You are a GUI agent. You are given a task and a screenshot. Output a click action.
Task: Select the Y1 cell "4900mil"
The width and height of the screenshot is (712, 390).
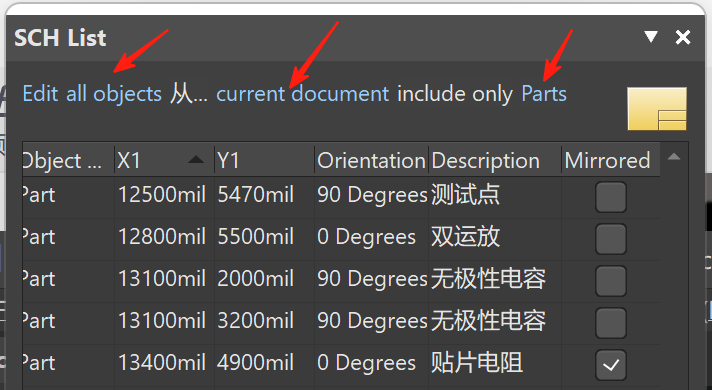tap(264, 365)
